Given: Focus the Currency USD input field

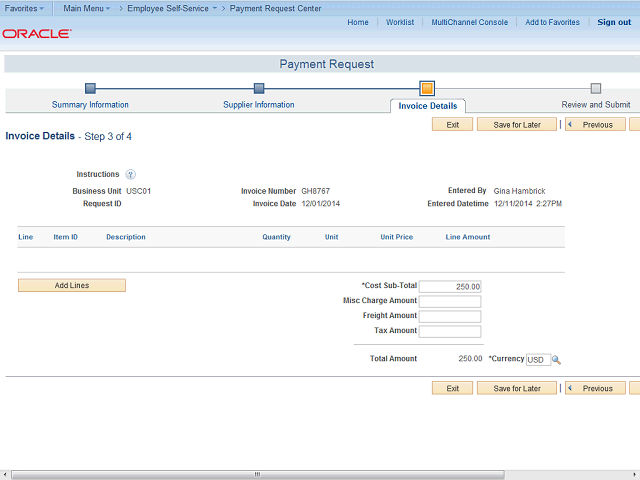Looking at the screenshot, I should coord(538,360).
